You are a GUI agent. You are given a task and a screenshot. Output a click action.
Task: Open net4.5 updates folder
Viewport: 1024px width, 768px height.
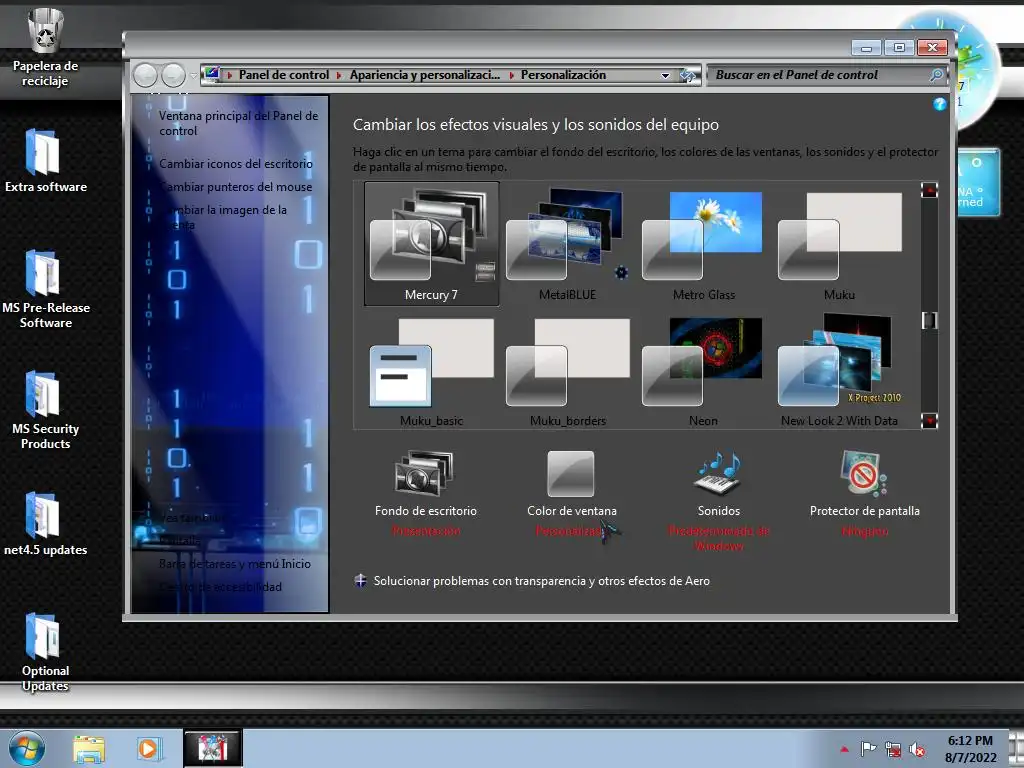(x=46, y=524)
